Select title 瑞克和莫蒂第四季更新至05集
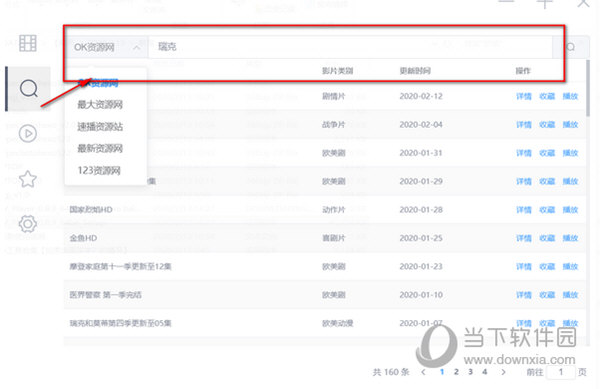Viewport: 600px width, 389px height. (x=120, y=323)
